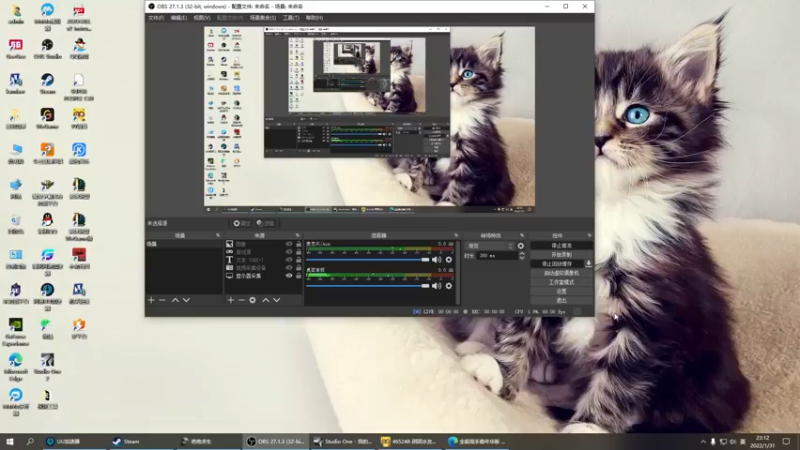Remove the selected source with minus icon
The width and height of the screenshot is (800, 450).
241,300
